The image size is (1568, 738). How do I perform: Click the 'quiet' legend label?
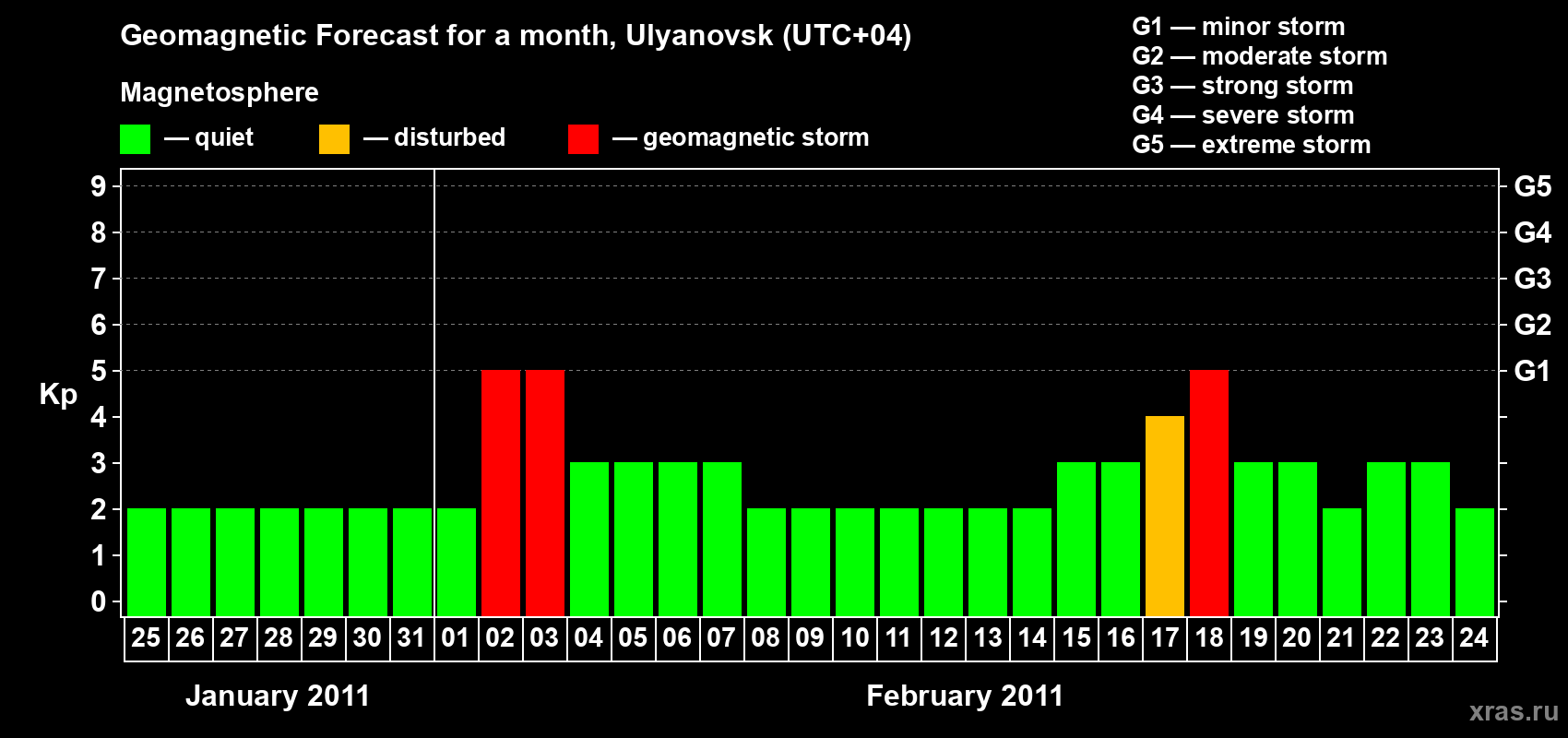pyautogui.click(x=224, y=137)
